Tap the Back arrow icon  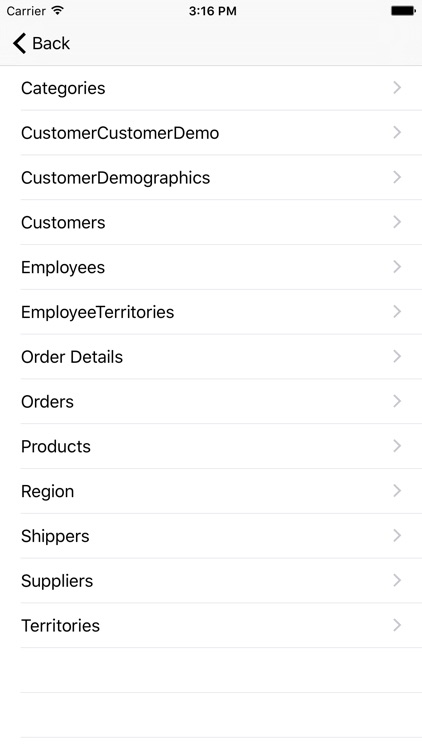click(x=19, y=43)
